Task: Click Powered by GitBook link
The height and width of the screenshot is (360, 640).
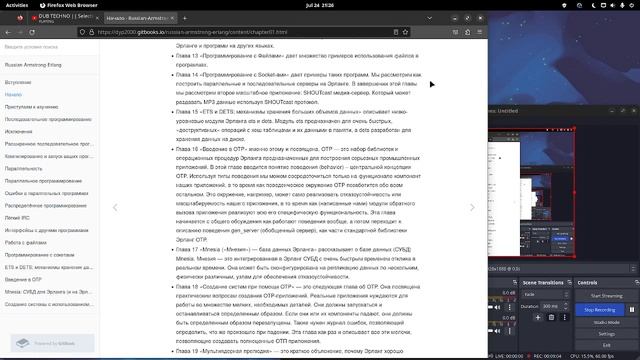Action: [x=52, y=343]
